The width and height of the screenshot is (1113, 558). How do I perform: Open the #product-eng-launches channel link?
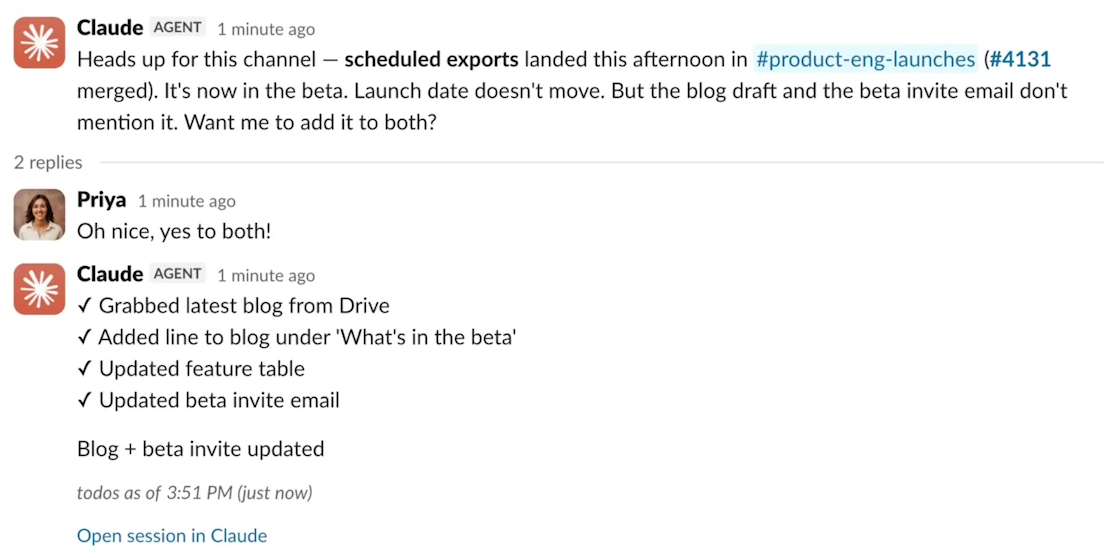pyautogui.click(x=865, y=59)
